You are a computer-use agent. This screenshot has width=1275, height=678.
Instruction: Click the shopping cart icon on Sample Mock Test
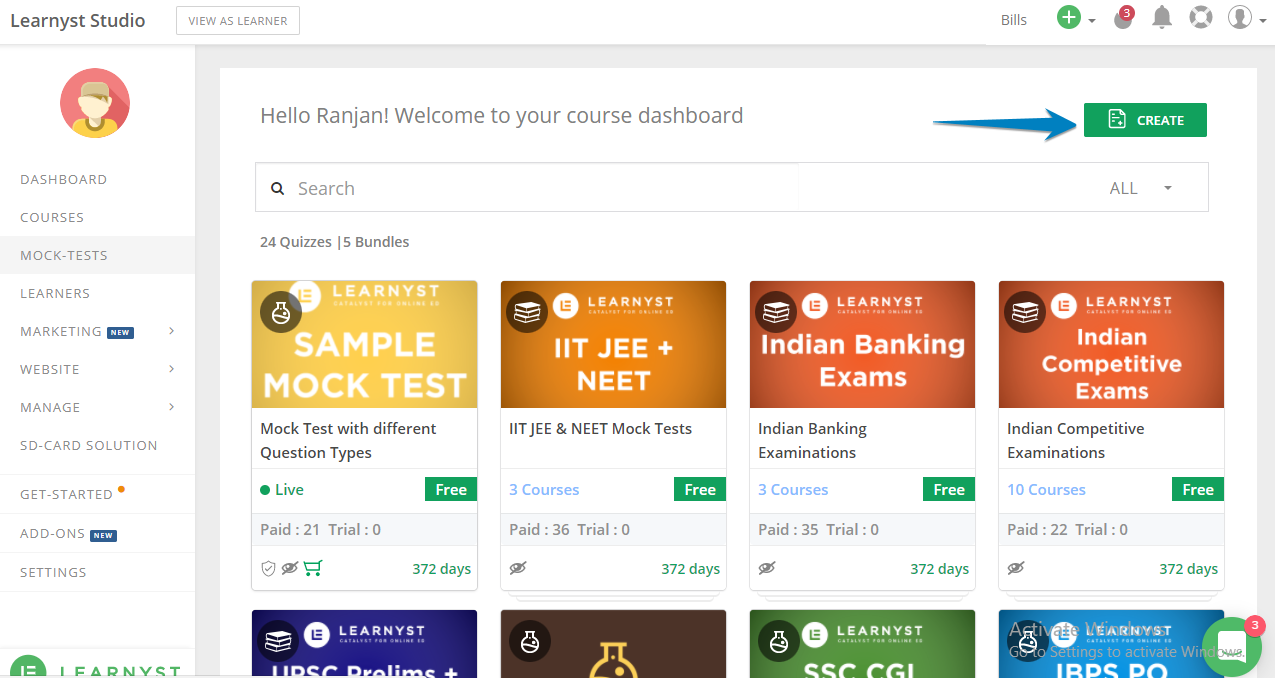313,568
